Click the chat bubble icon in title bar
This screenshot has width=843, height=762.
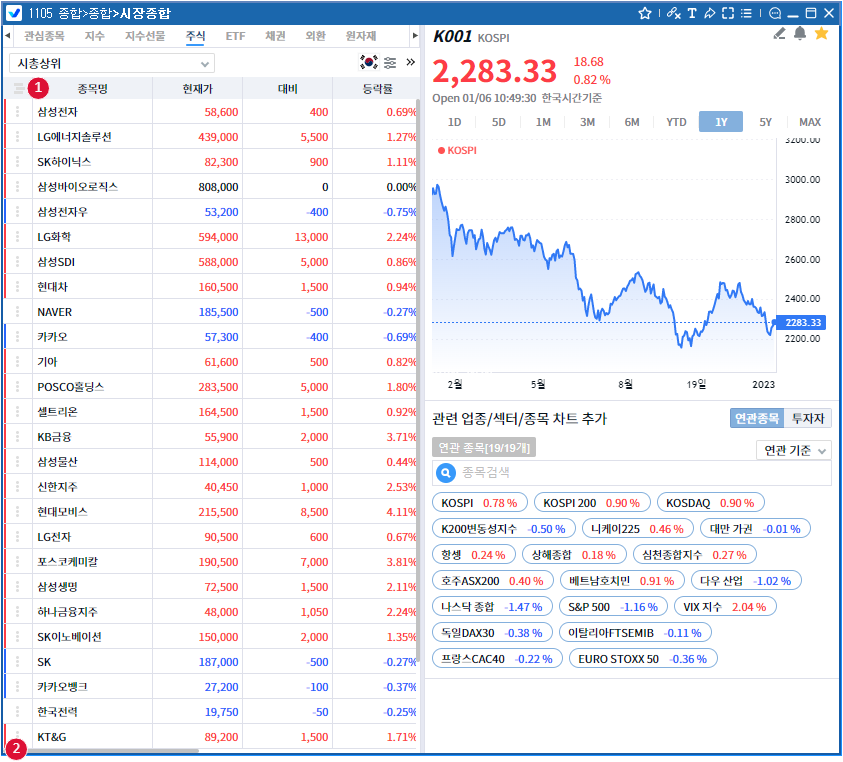pyautogui.click(x=773, y=13)
